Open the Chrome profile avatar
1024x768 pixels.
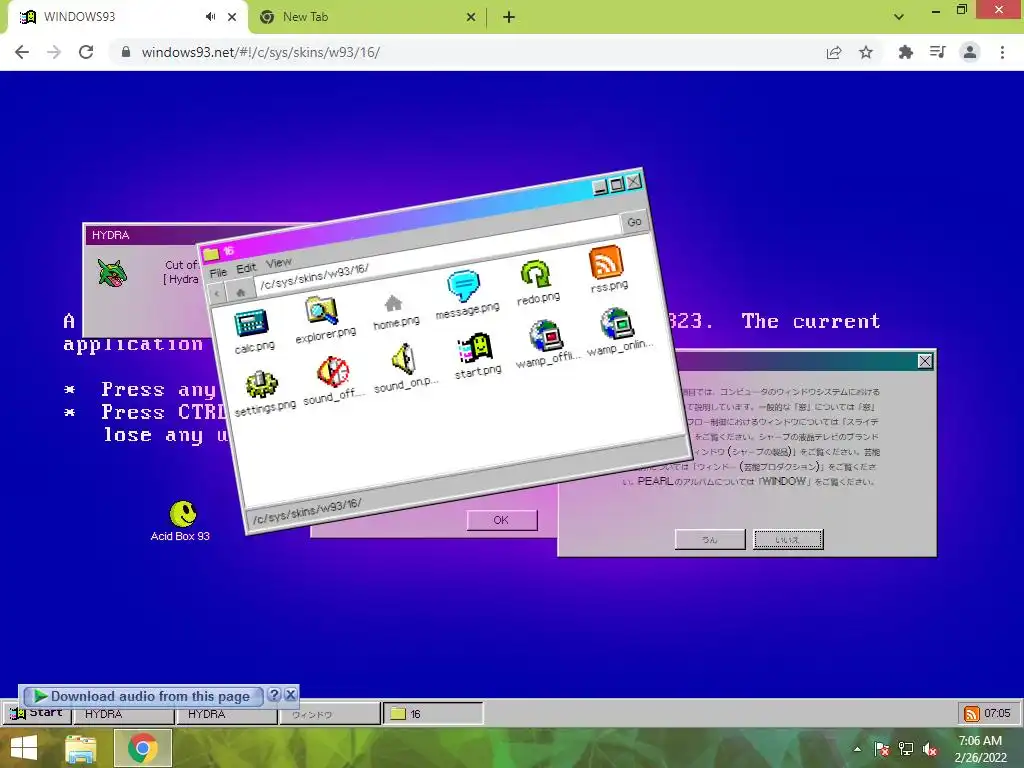970,52
